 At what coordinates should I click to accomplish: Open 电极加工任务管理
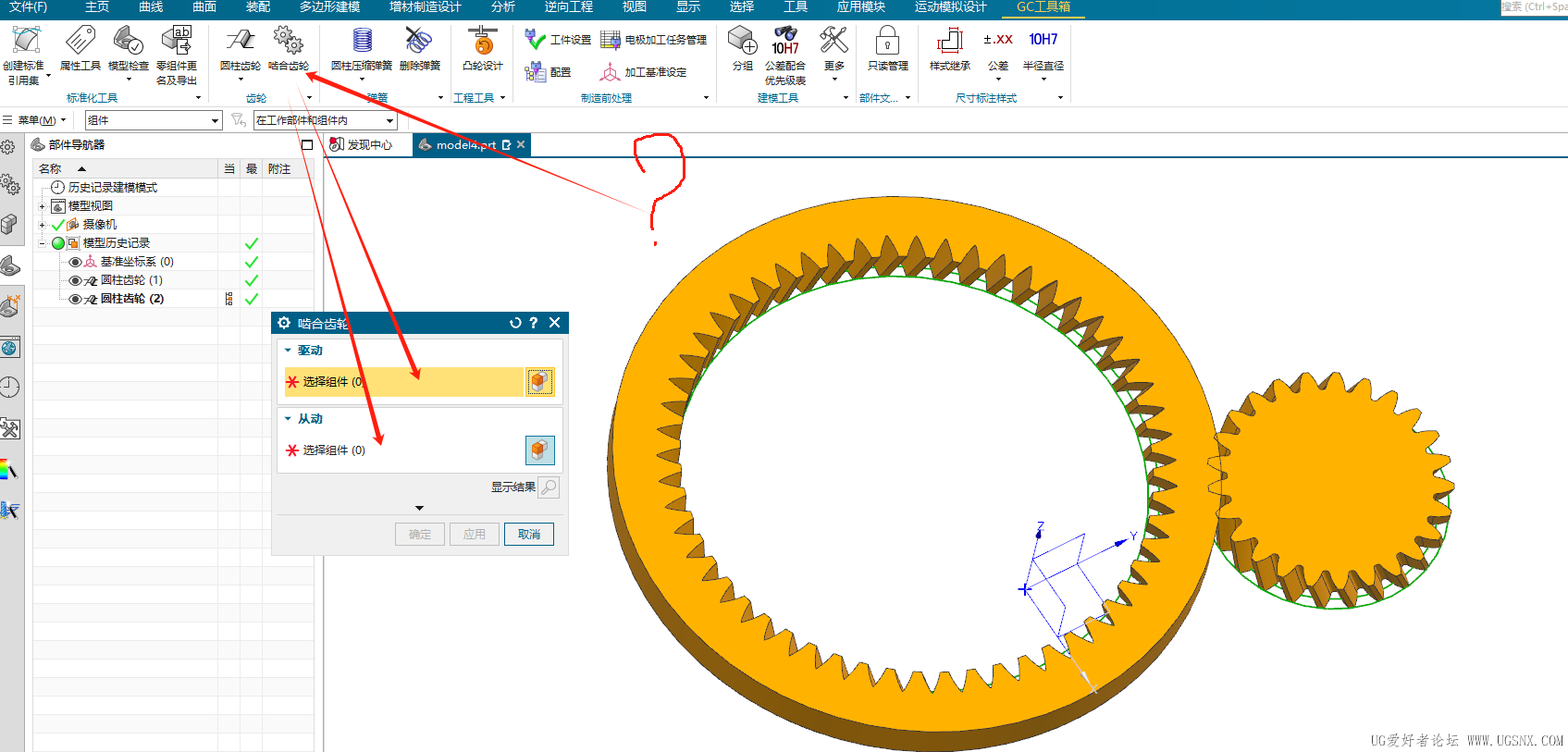click(654, 40)
